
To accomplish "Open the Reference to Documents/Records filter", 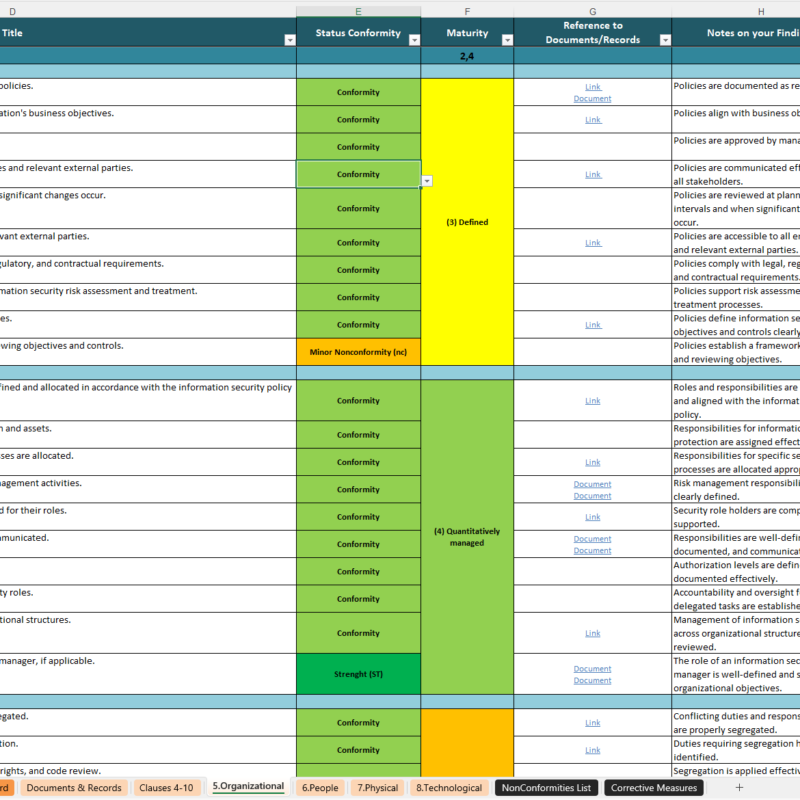I will tap(665, 40).
